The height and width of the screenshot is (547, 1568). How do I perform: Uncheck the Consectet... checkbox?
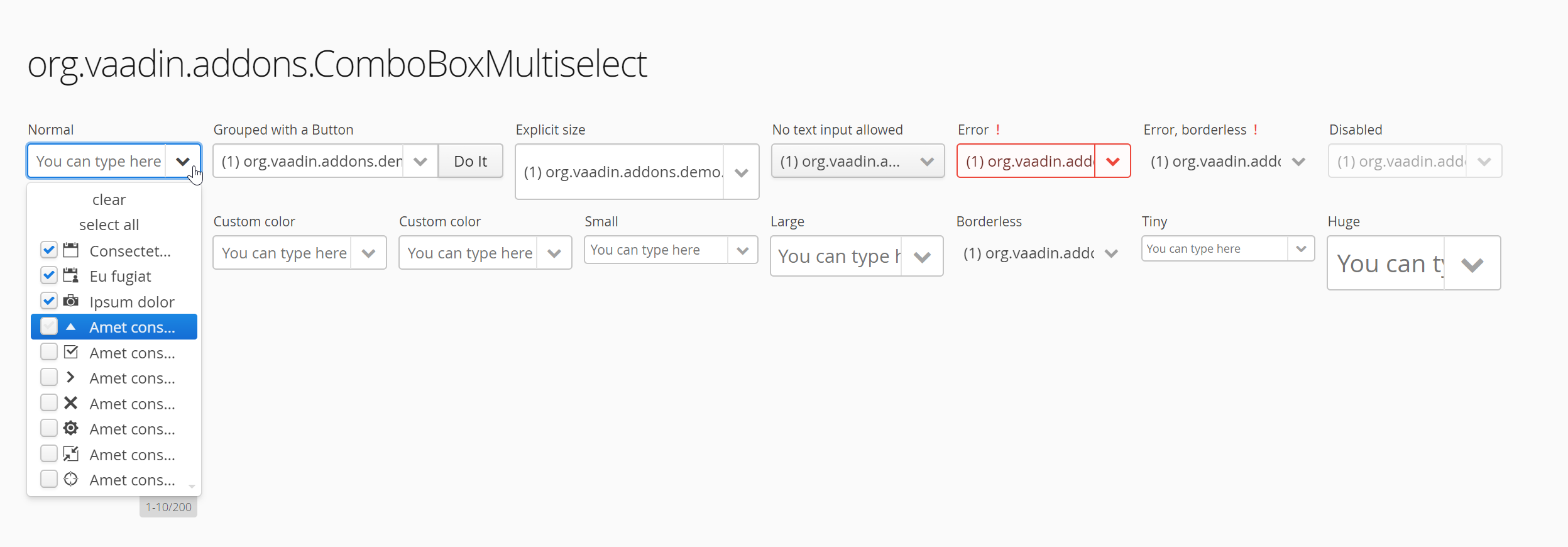point(49,250)
